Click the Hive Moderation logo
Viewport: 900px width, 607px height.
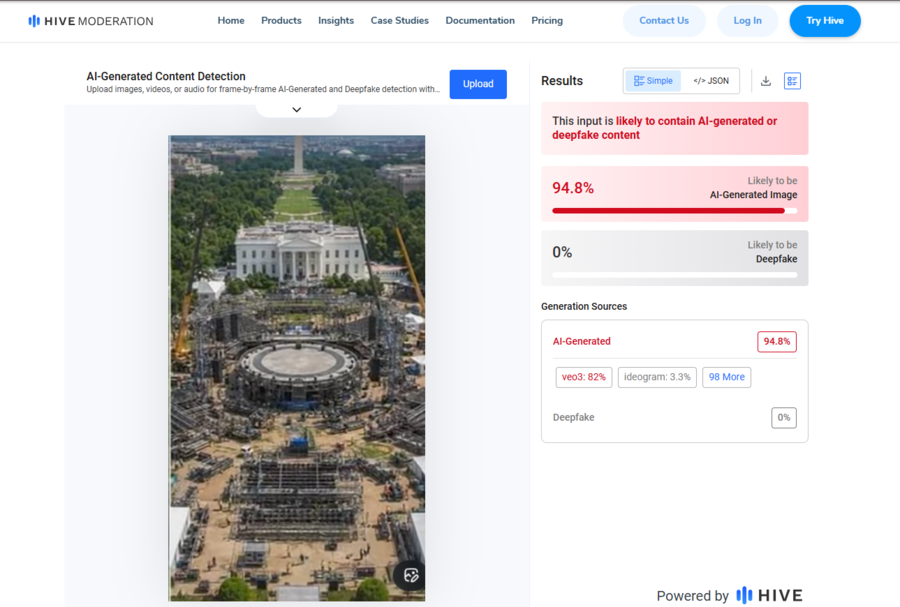[91, 21]
